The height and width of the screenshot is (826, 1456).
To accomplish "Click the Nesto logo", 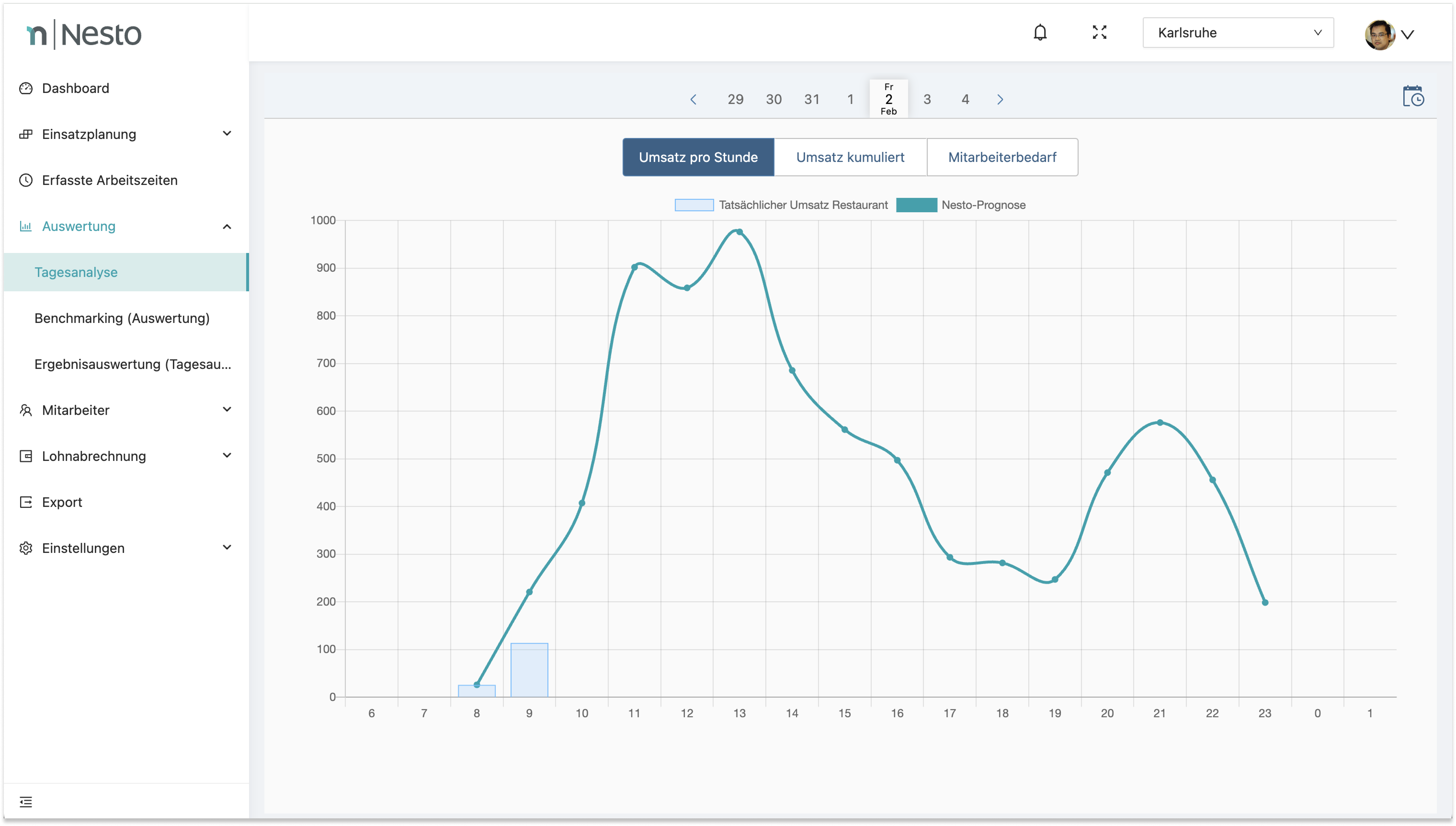I will [x=84, y=34].
